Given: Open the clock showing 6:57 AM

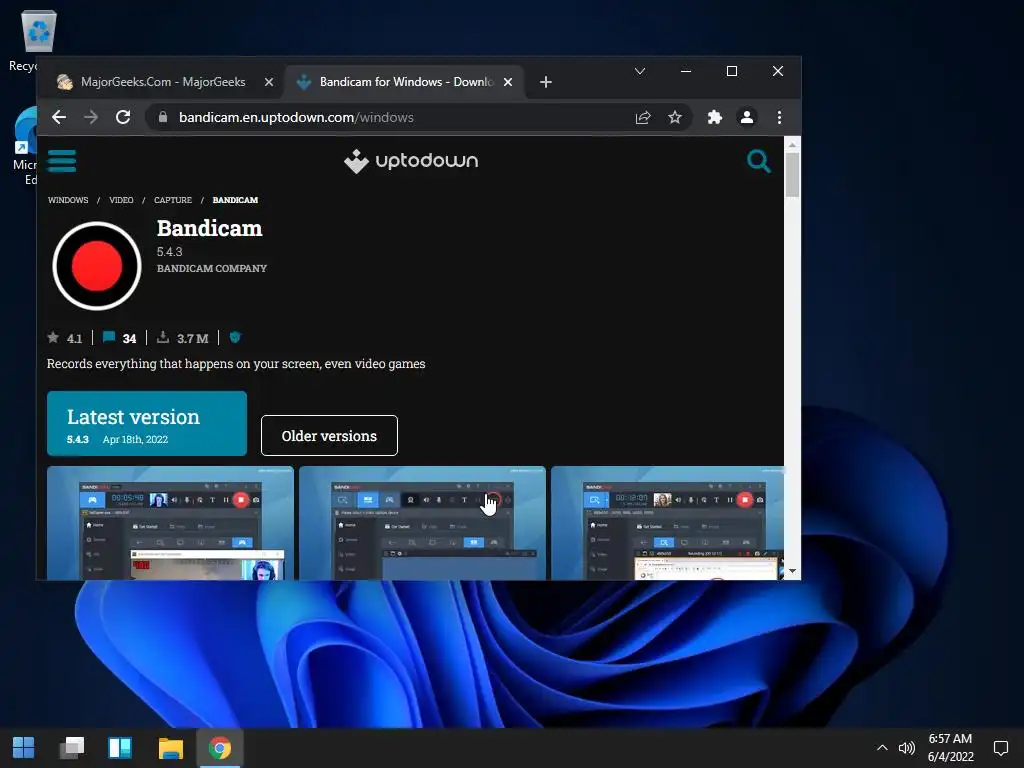Looking at the screenshot, I should (x=950, y=748).
